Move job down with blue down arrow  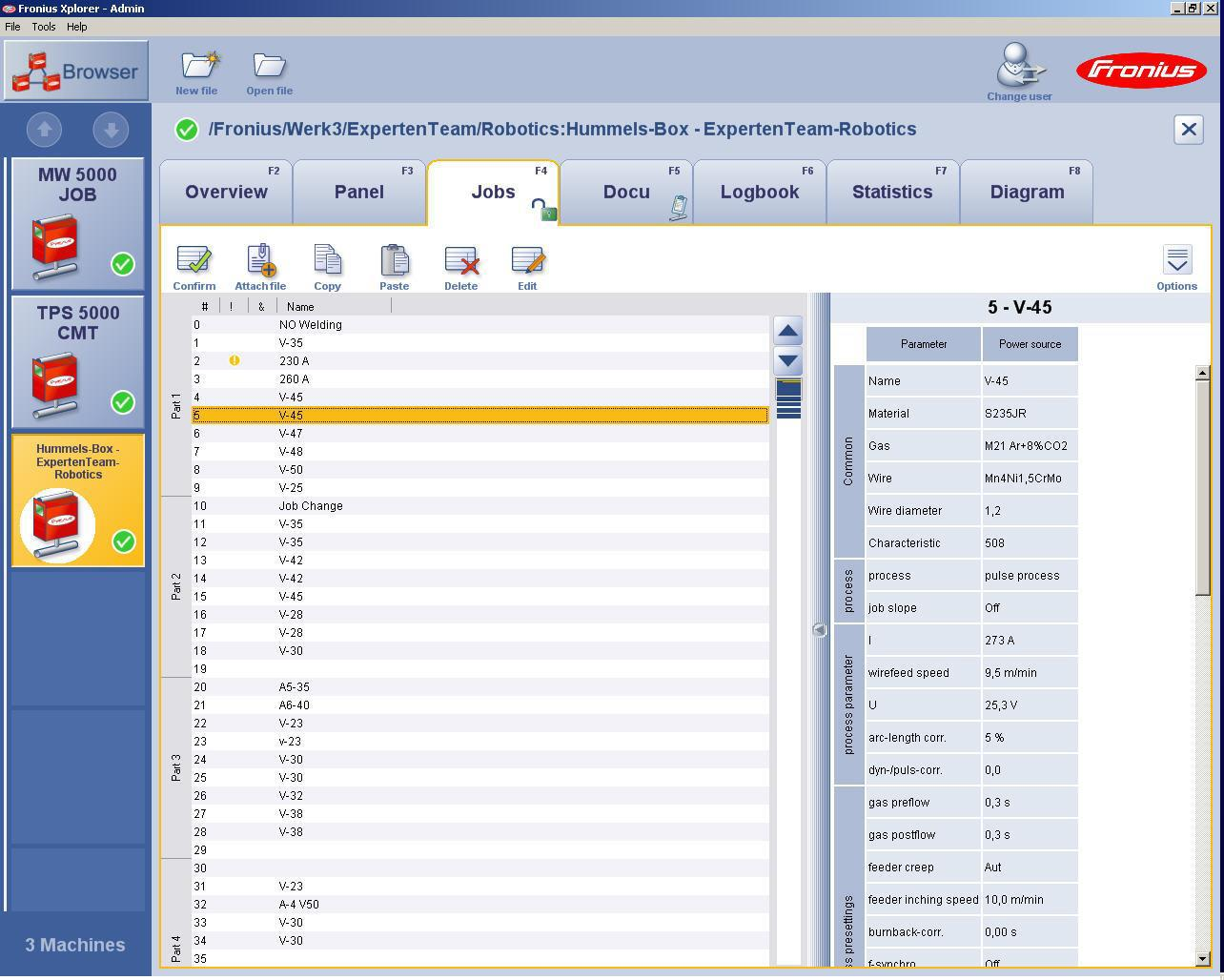787,361
